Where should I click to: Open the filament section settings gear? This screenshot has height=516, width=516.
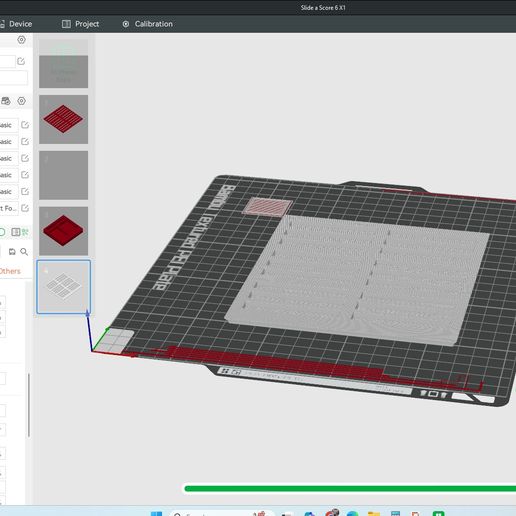22,101
